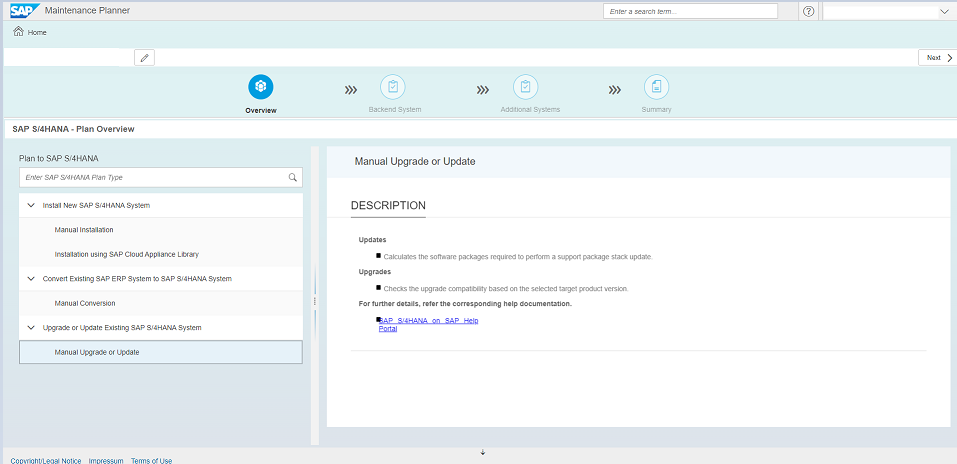Click the Manual Upgrade or Update heading

pyautogui.click(x=415, y=161)
